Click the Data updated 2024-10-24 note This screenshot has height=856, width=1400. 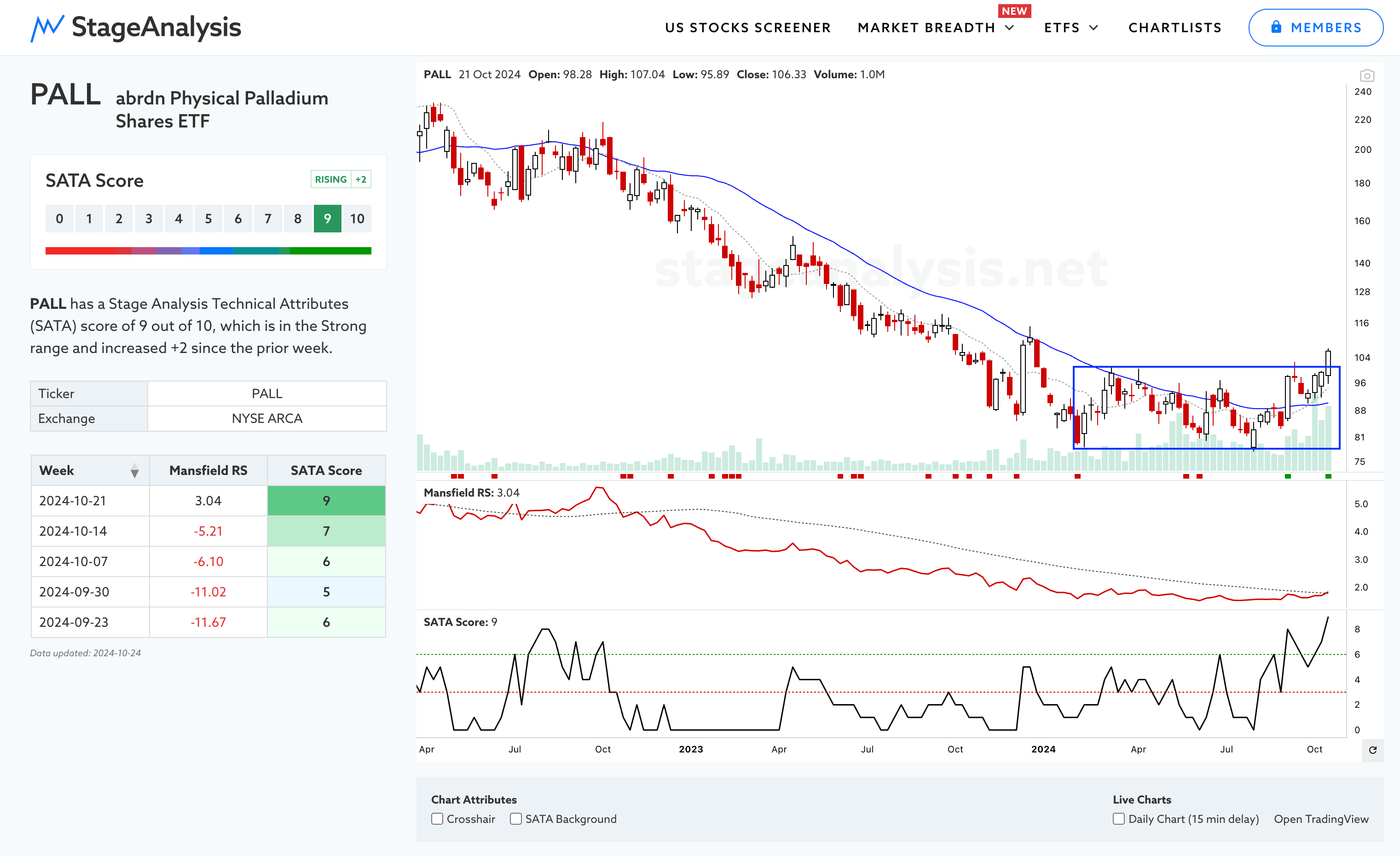pos(85,653)
